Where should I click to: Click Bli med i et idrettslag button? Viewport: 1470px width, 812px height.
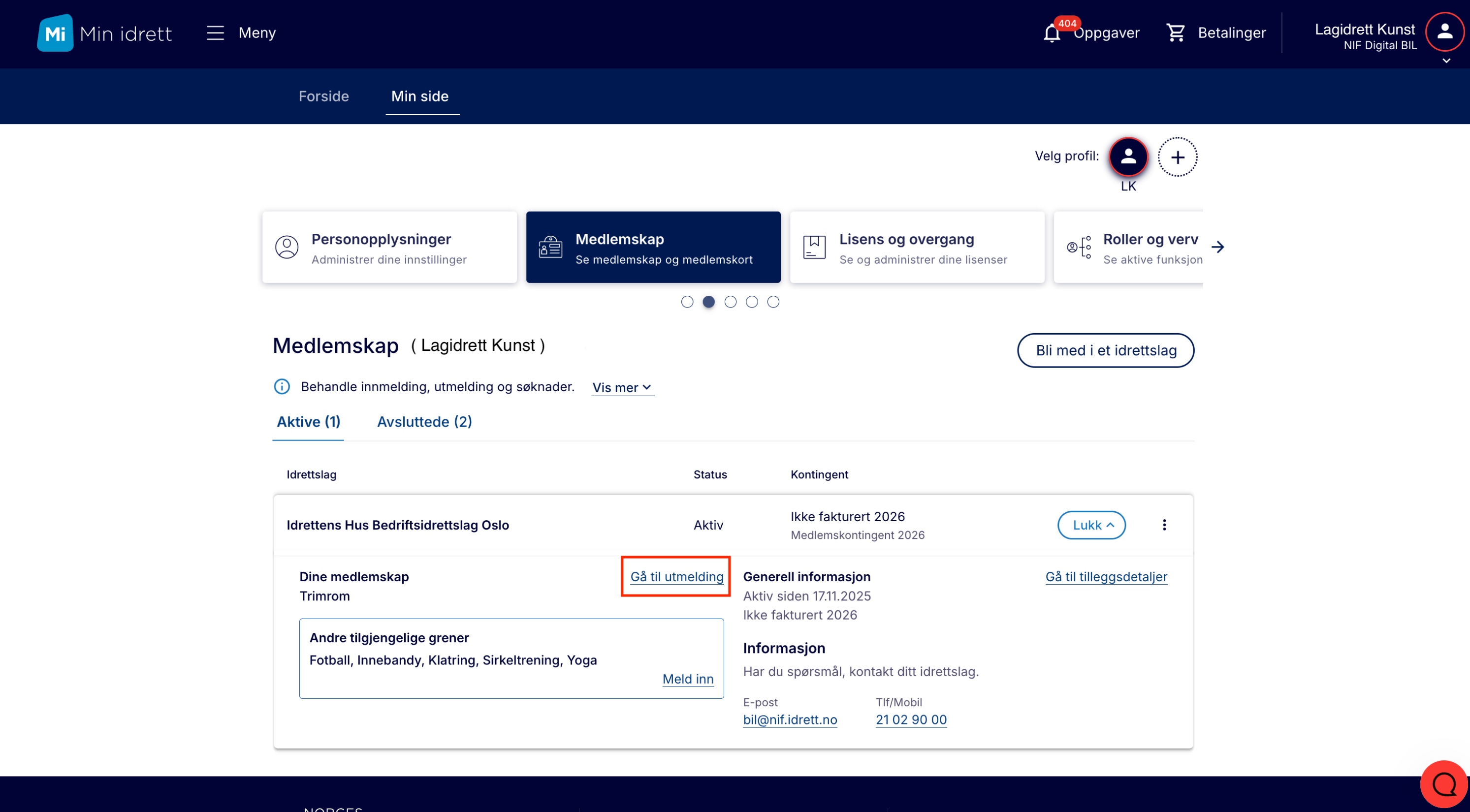(1105, 350)
